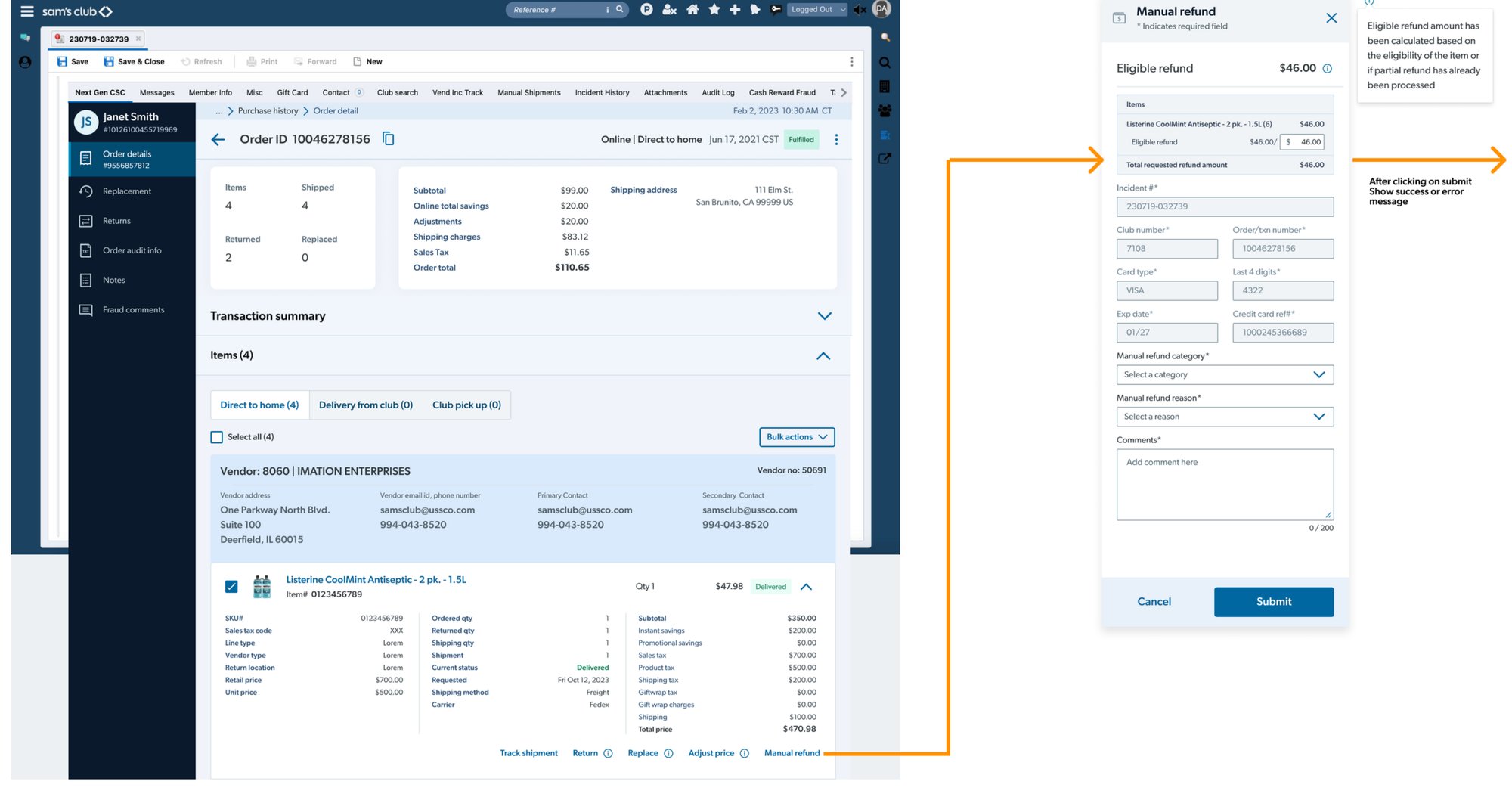Image resolution: width=1512 pixels, height=800 pixels.
Task: Collapse the Items (4) section
Action: click(823, 356)
